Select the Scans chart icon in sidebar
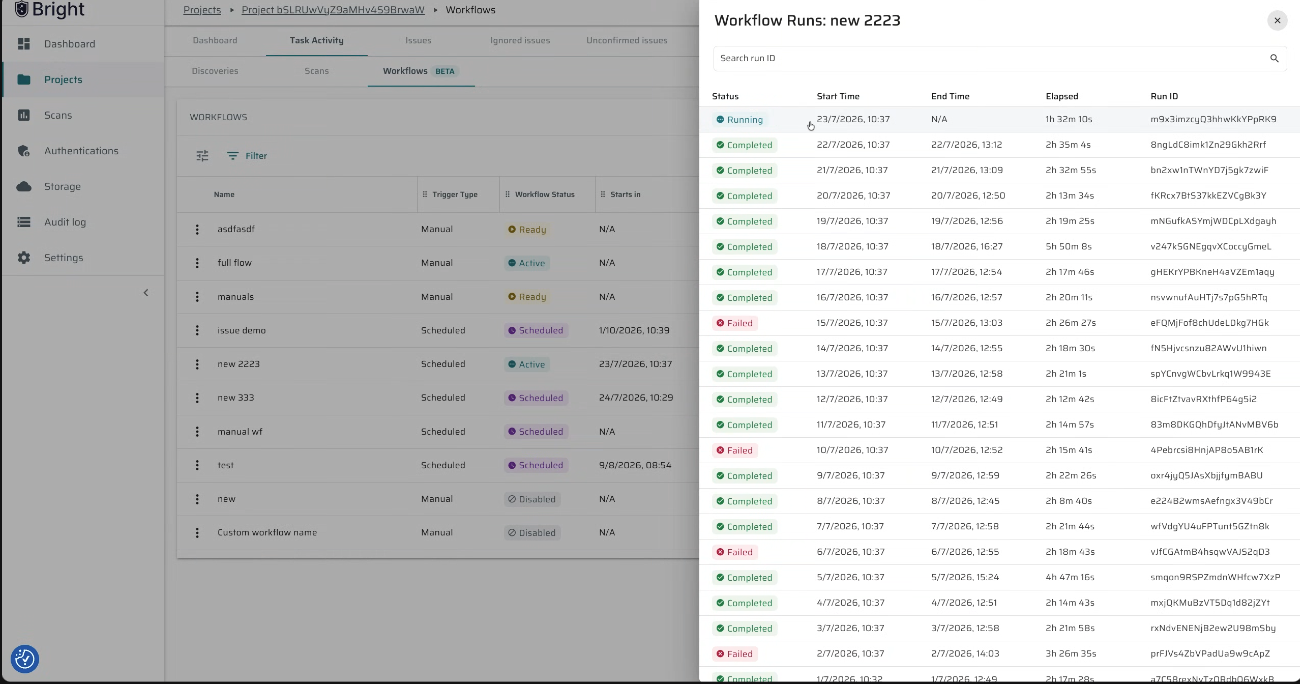 click(x=24, y=115)
